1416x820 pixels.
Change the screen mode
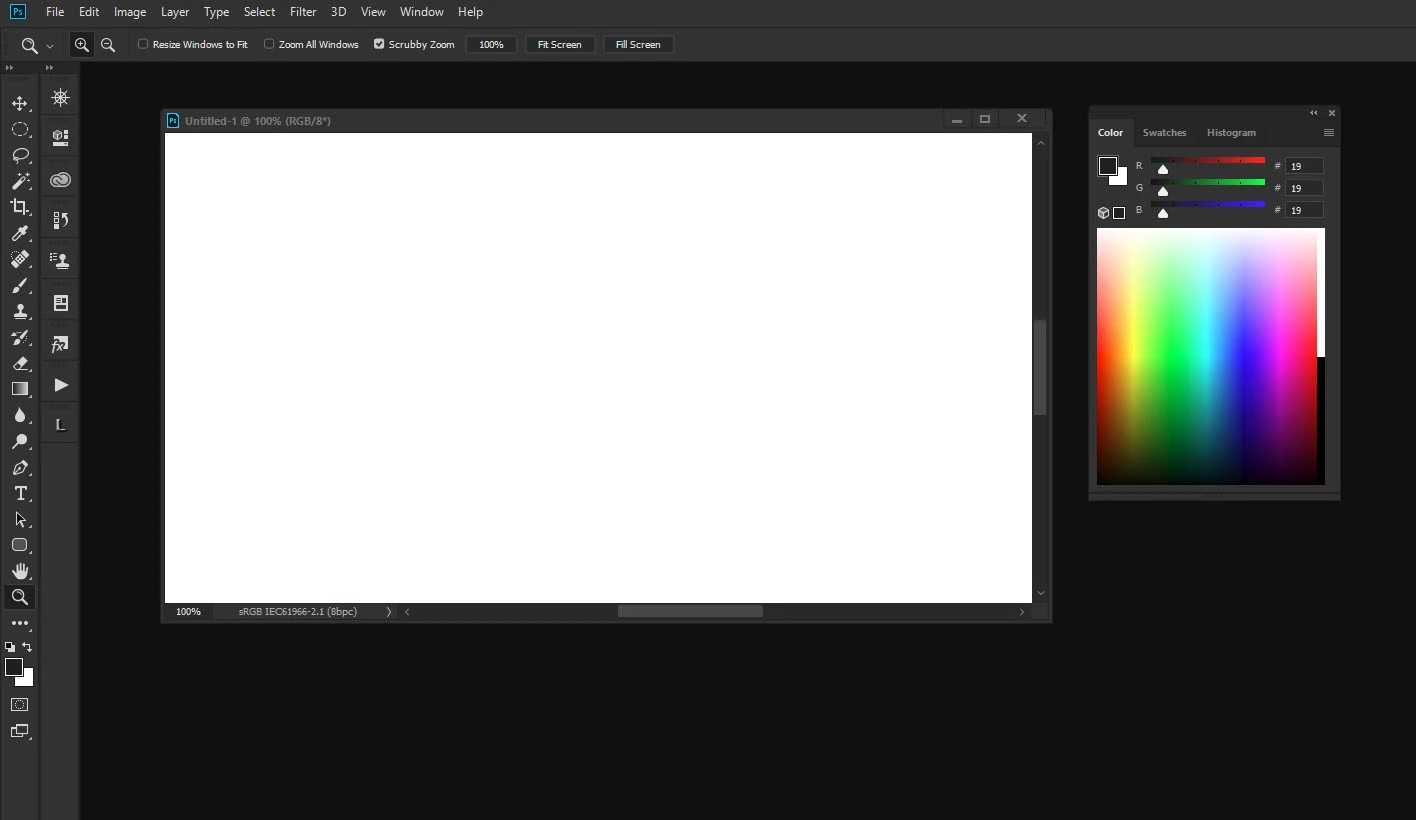coord(19,731)
